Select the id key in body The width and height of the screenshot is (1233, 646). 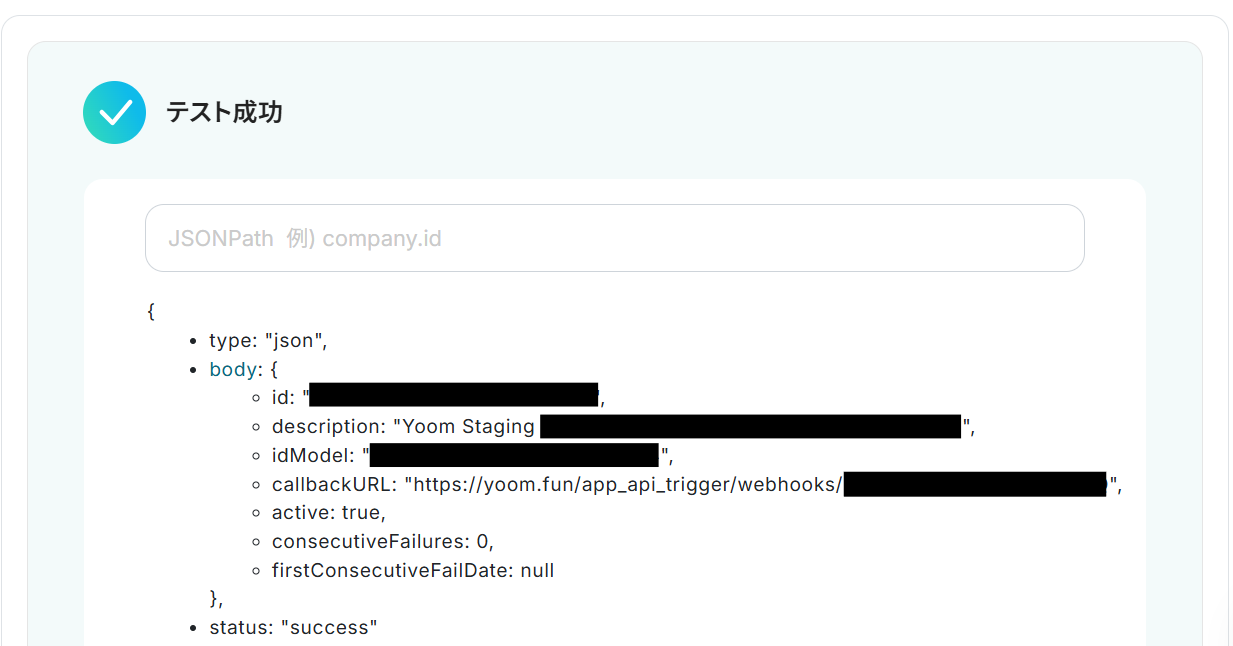[x=281, y=398]
